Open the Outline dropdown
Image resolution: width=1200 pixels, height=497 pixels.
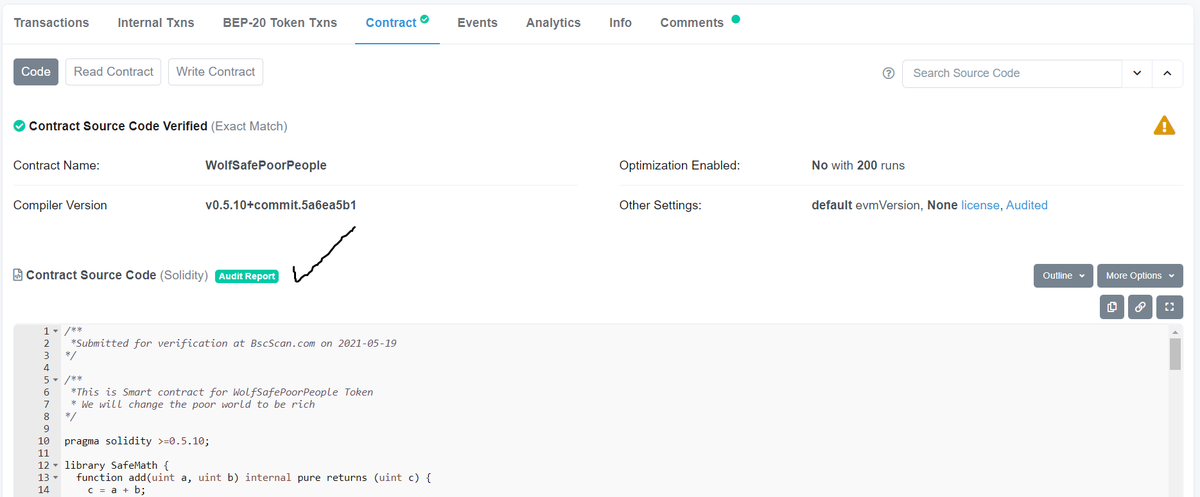click(x=1062, y=275)
